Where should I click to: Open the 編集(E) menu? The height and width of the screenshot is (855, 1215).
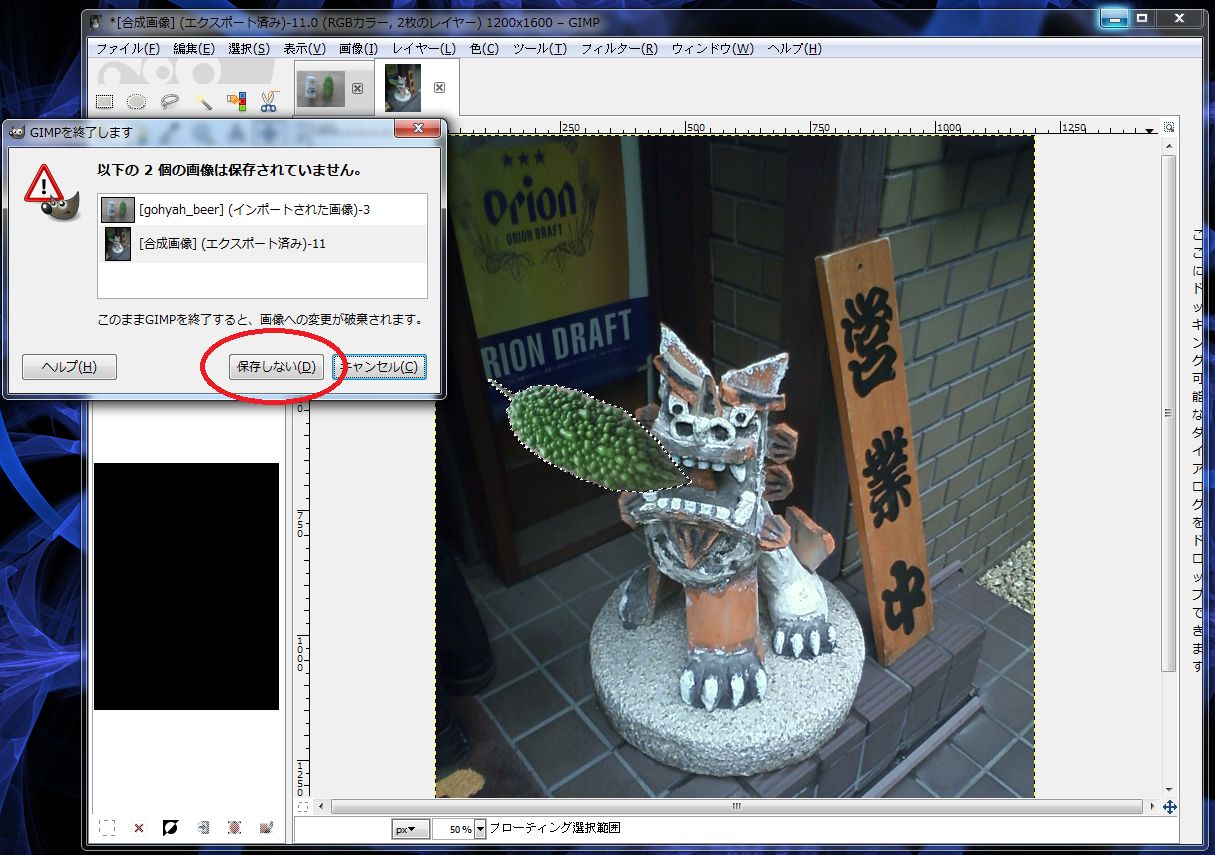point(194,49)
